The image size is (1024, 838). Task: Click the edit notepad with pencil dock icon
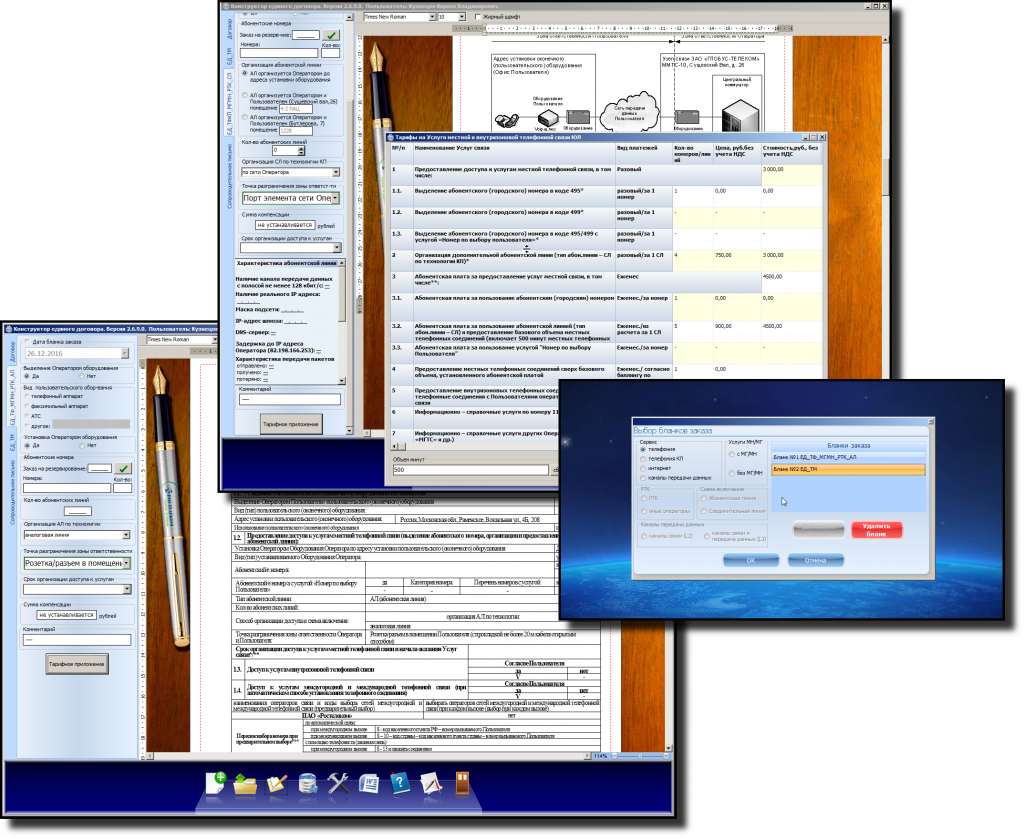pos(277,783)
